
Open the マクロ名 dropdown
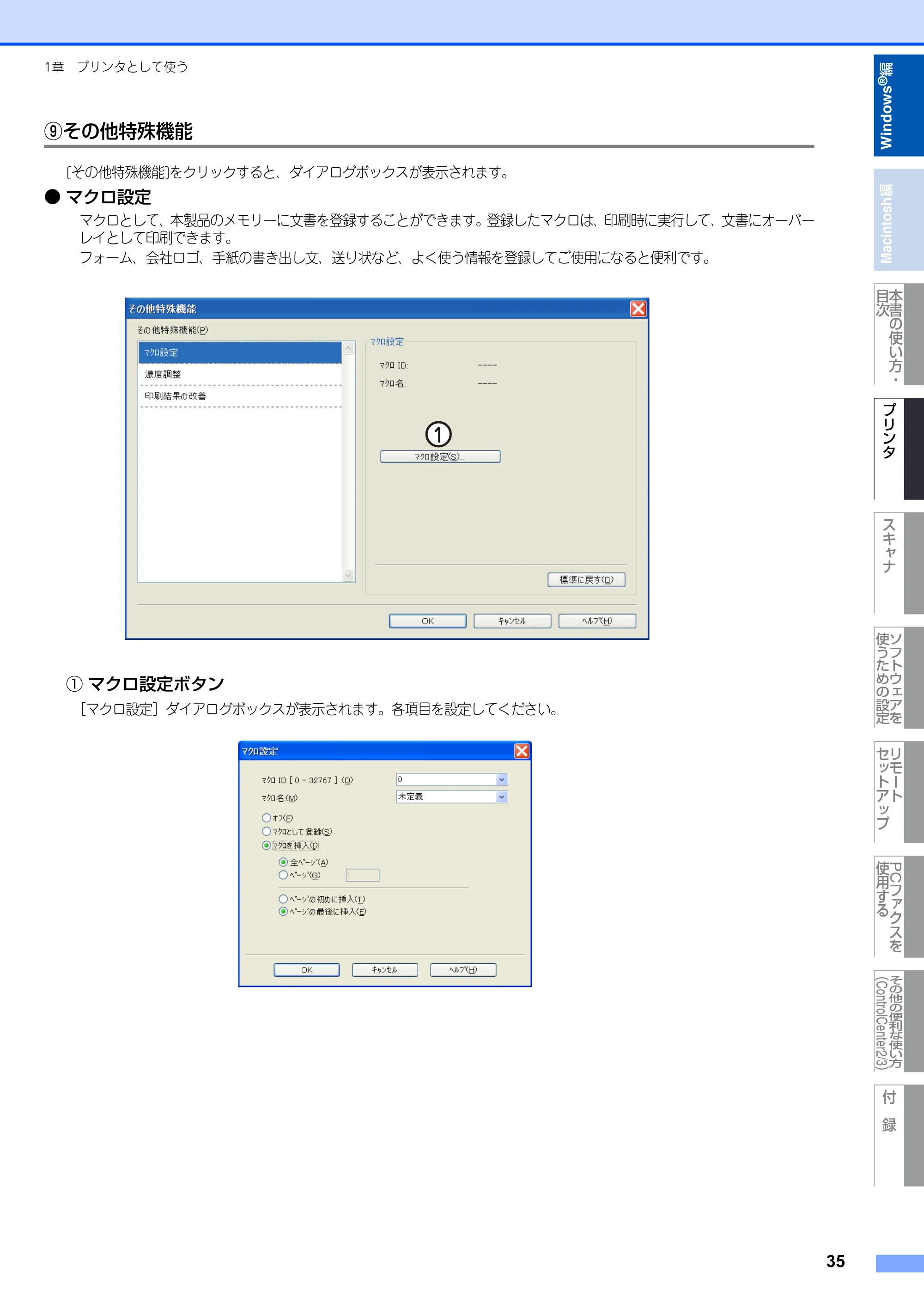point(501,797)
